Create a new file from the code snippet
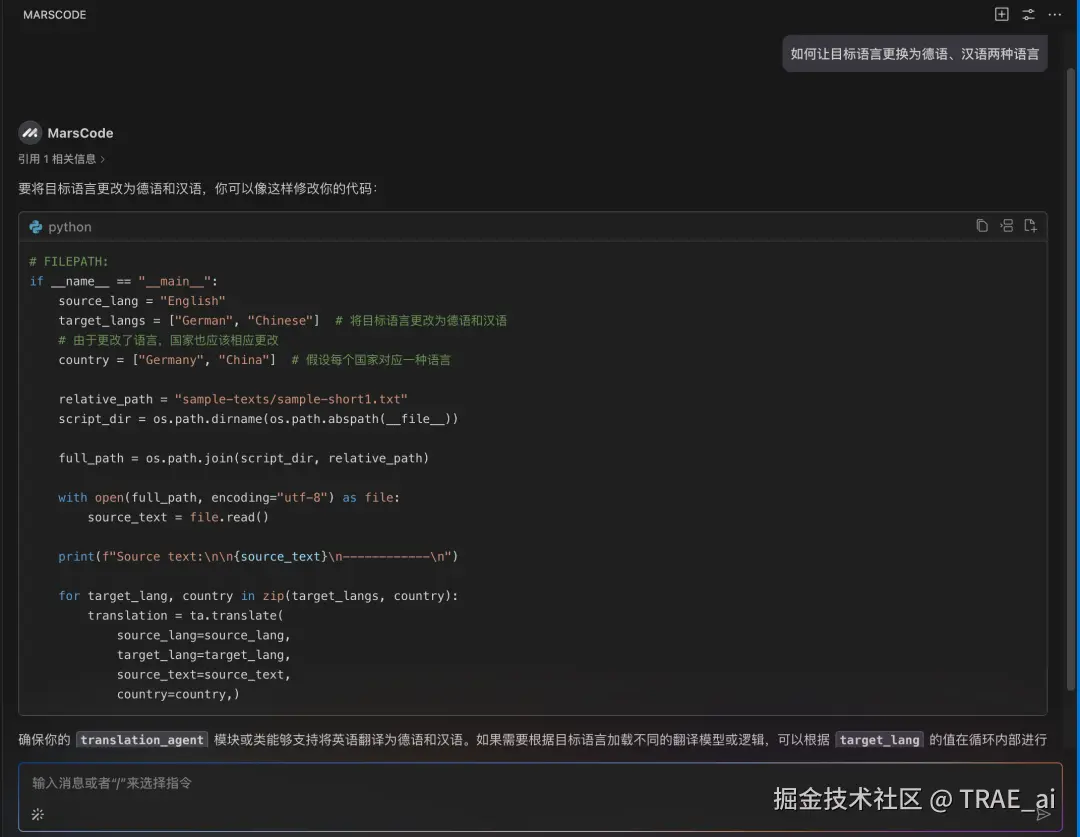1080x837 pixels. point(1030,225)
